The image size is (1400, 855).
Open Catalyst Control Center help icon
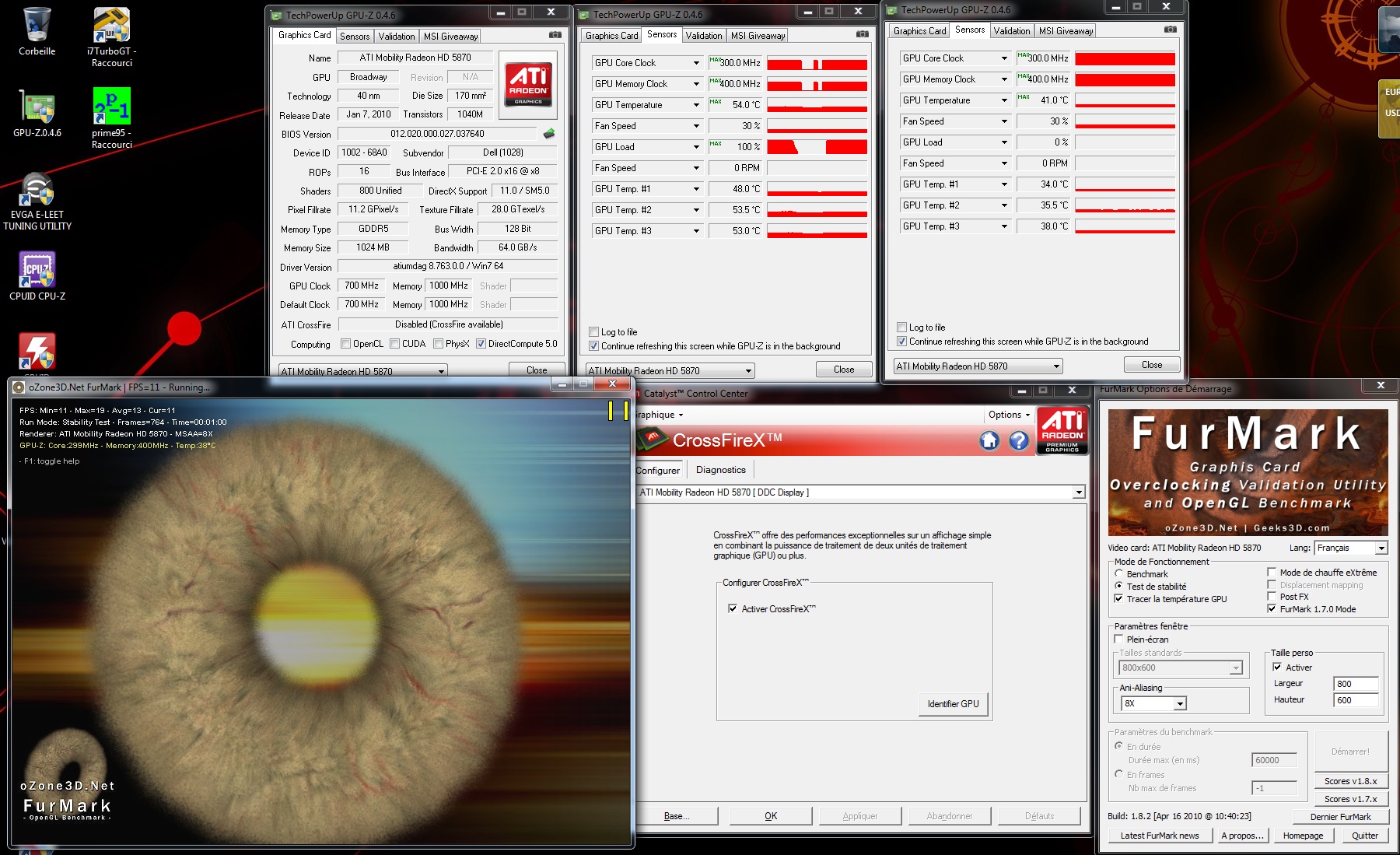tap(1019, 441)
